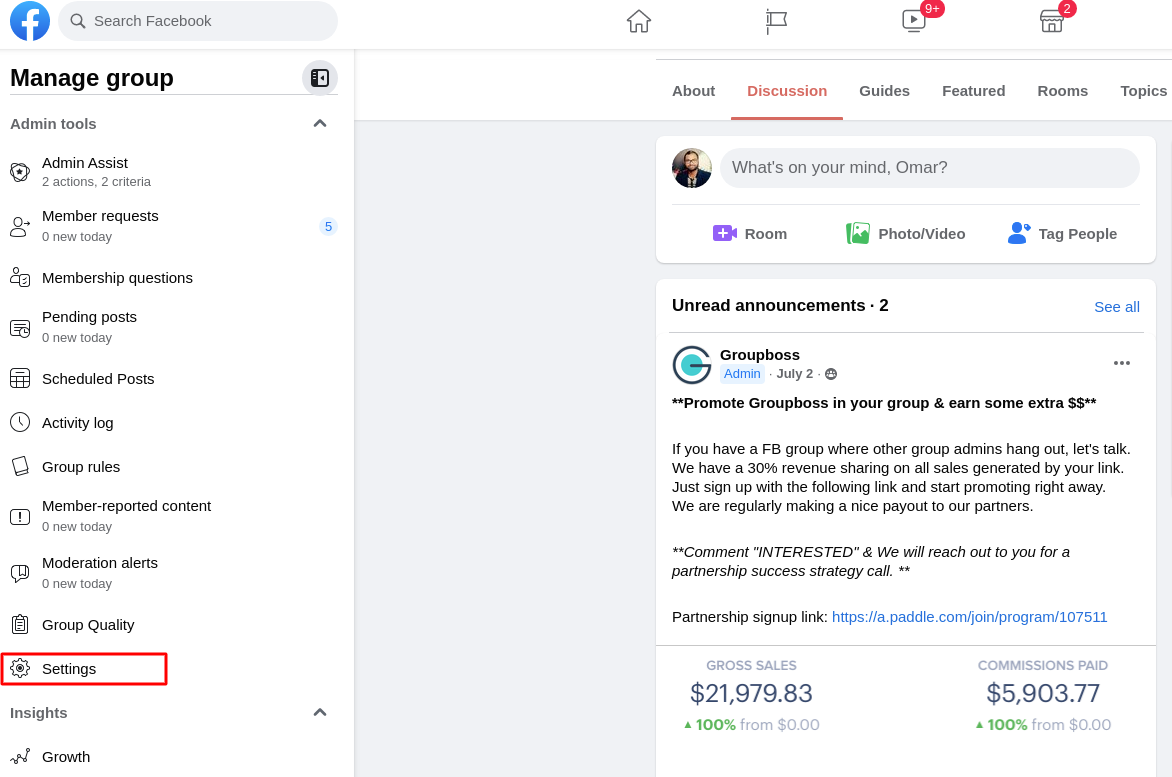Click the Search Facebook field
This screenshot has width=1172, height=777.
tap(198, 21)
